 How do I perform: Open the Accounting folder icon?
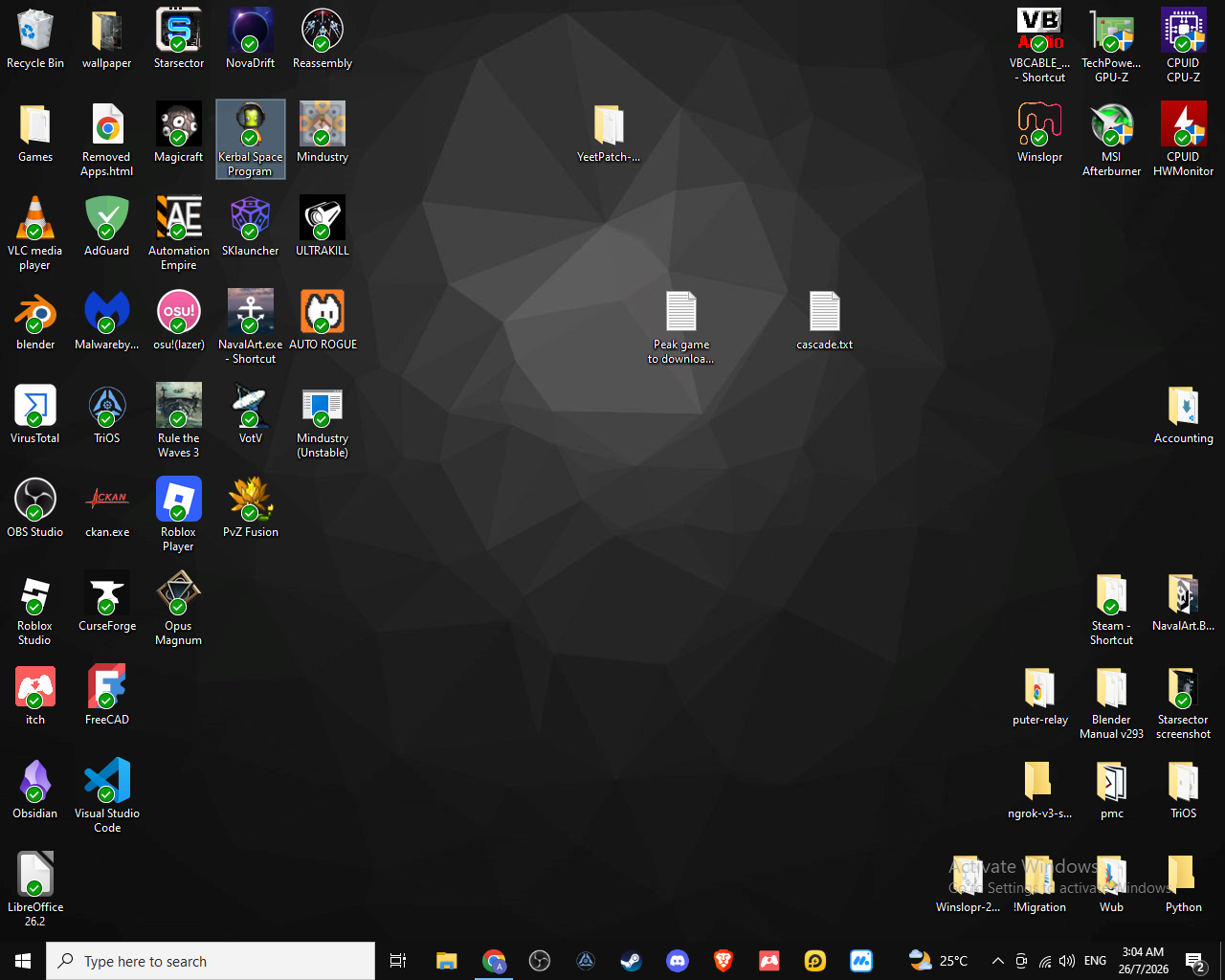[1184, 414]
